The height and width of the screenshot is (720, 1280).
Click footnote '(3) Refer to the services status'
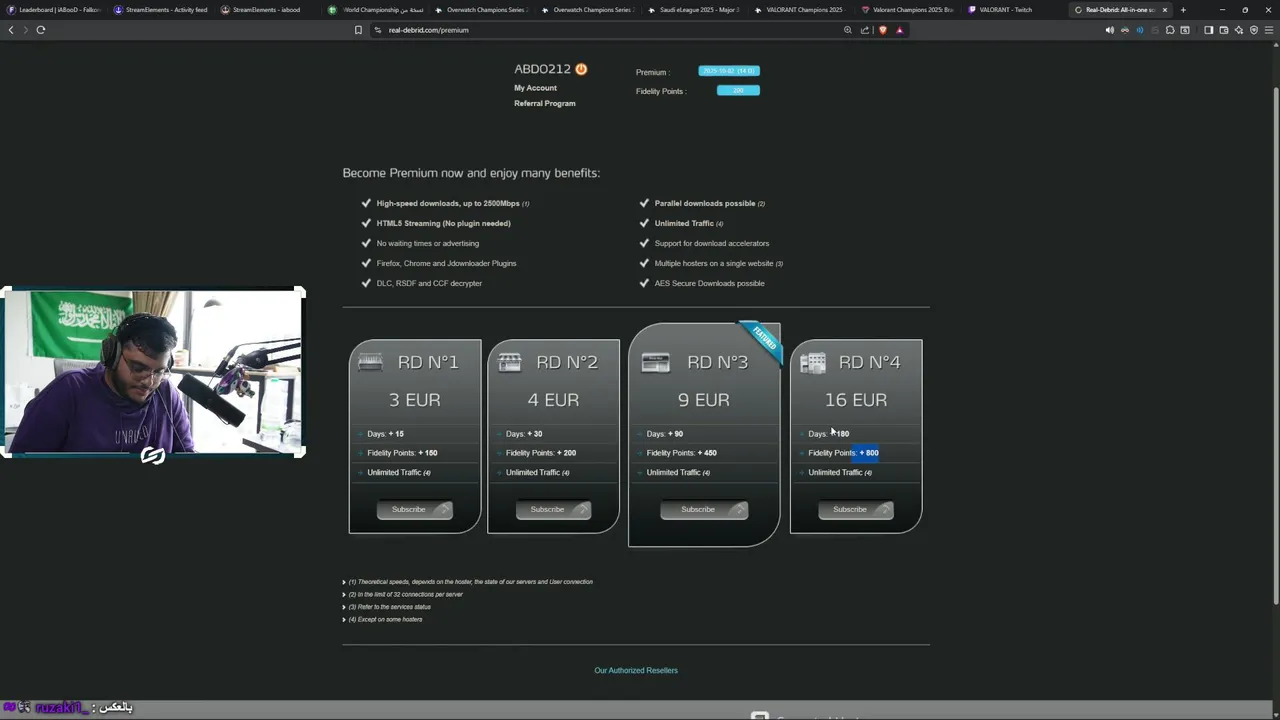coord(389,607)
